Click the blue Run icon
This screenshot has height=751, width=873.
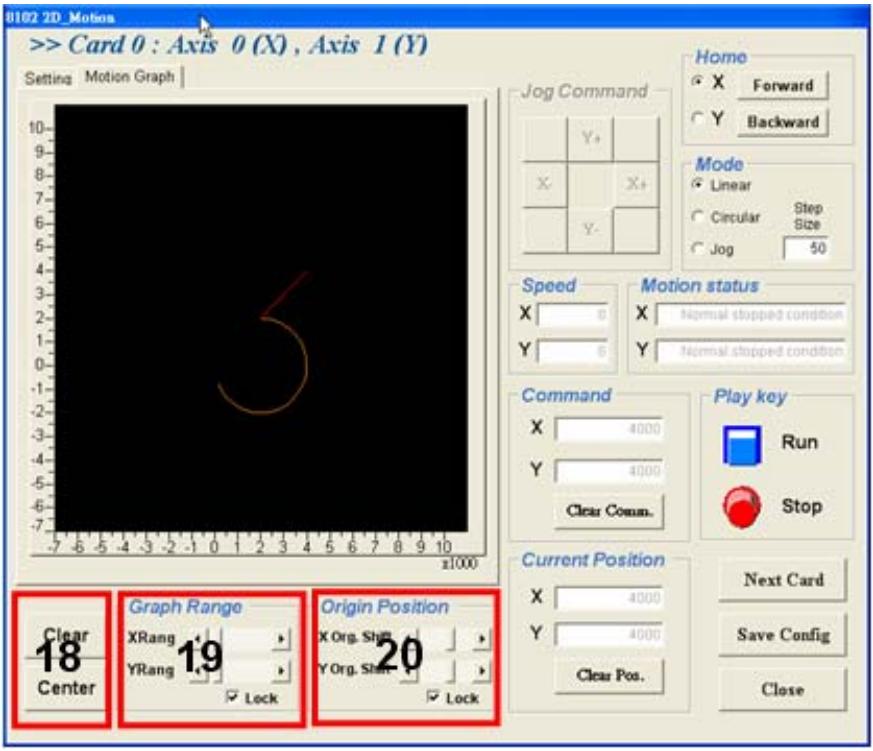tap(742, 444)
